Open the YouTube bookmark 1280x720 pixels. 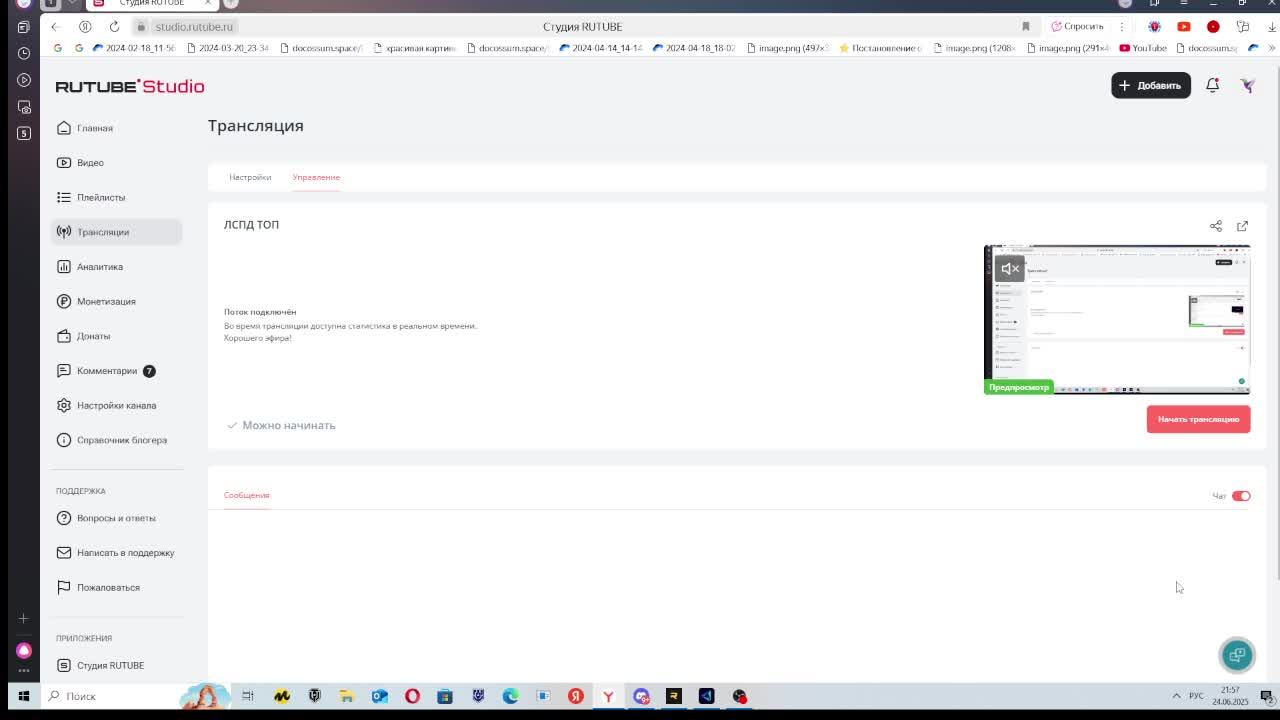click(1143, 48)
